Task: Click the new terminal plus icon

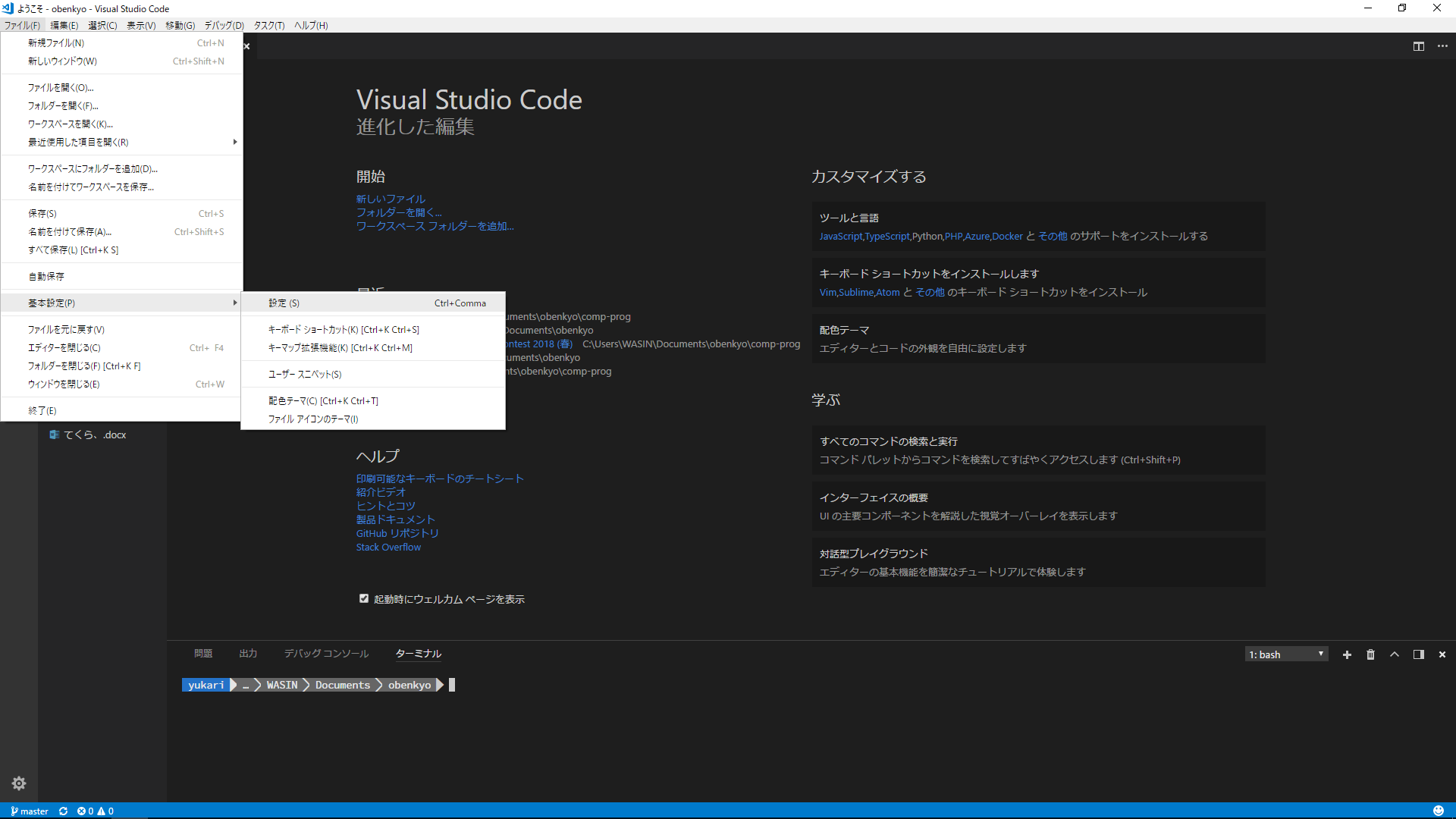Action: [x=1347, y=654]
